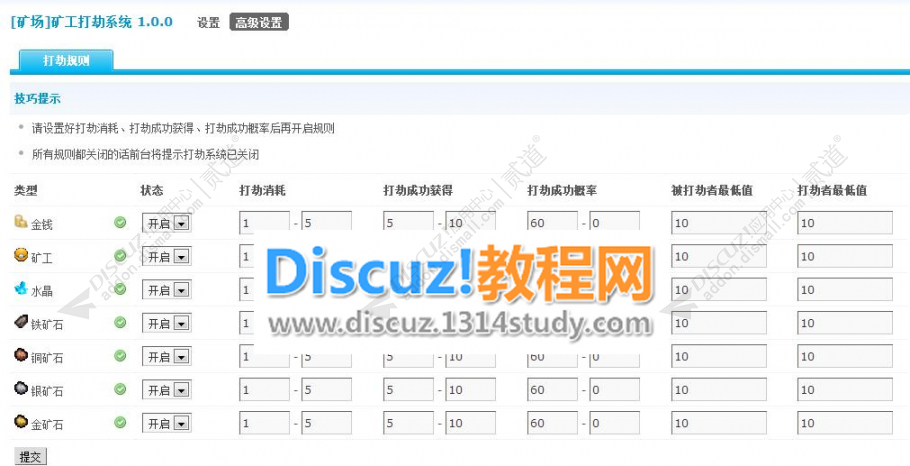This screenshot has width=910, height=466.
Task: Click 金矿石 打劫消耗 maximum field
Action: click(x=326, y=423)
